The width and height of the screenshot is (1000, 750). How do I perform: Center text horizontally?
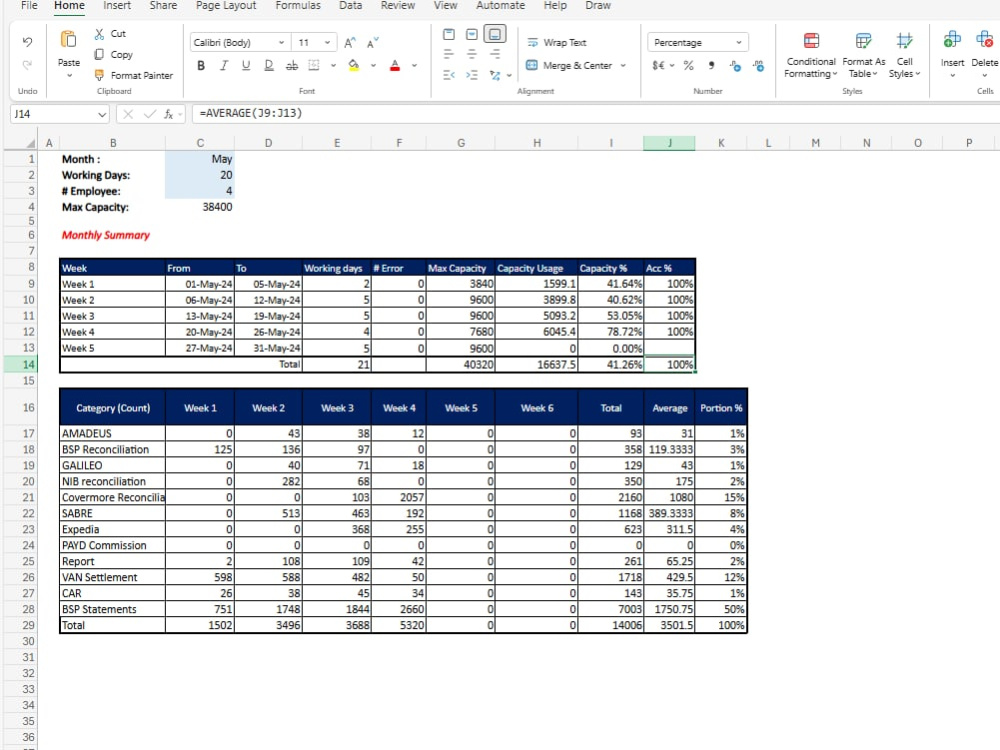coord(472,54)
